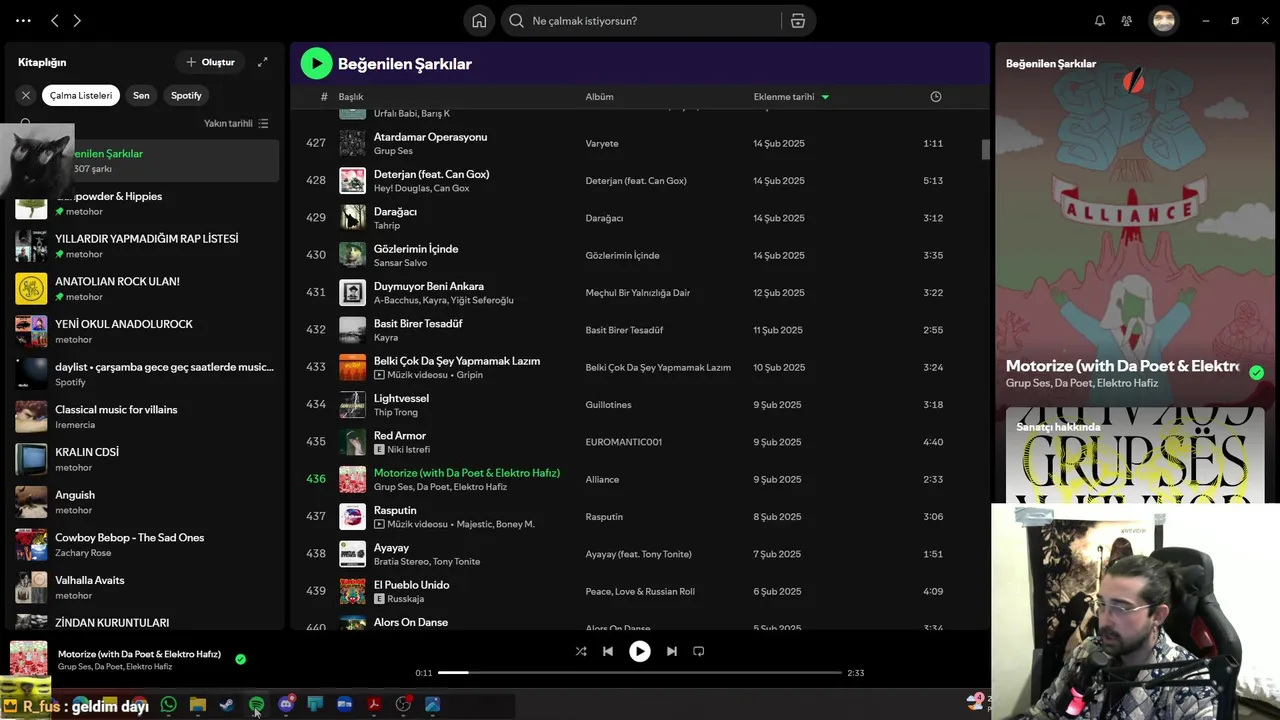
Task: Sort by the Başlık column header
Action: [350, 97]
